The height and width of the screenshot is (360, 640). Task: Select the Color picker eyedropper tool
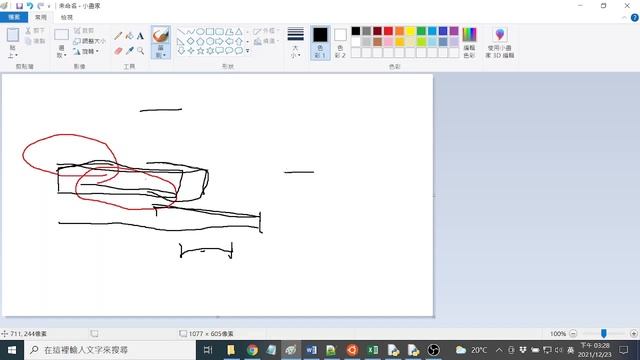[129, 51]
